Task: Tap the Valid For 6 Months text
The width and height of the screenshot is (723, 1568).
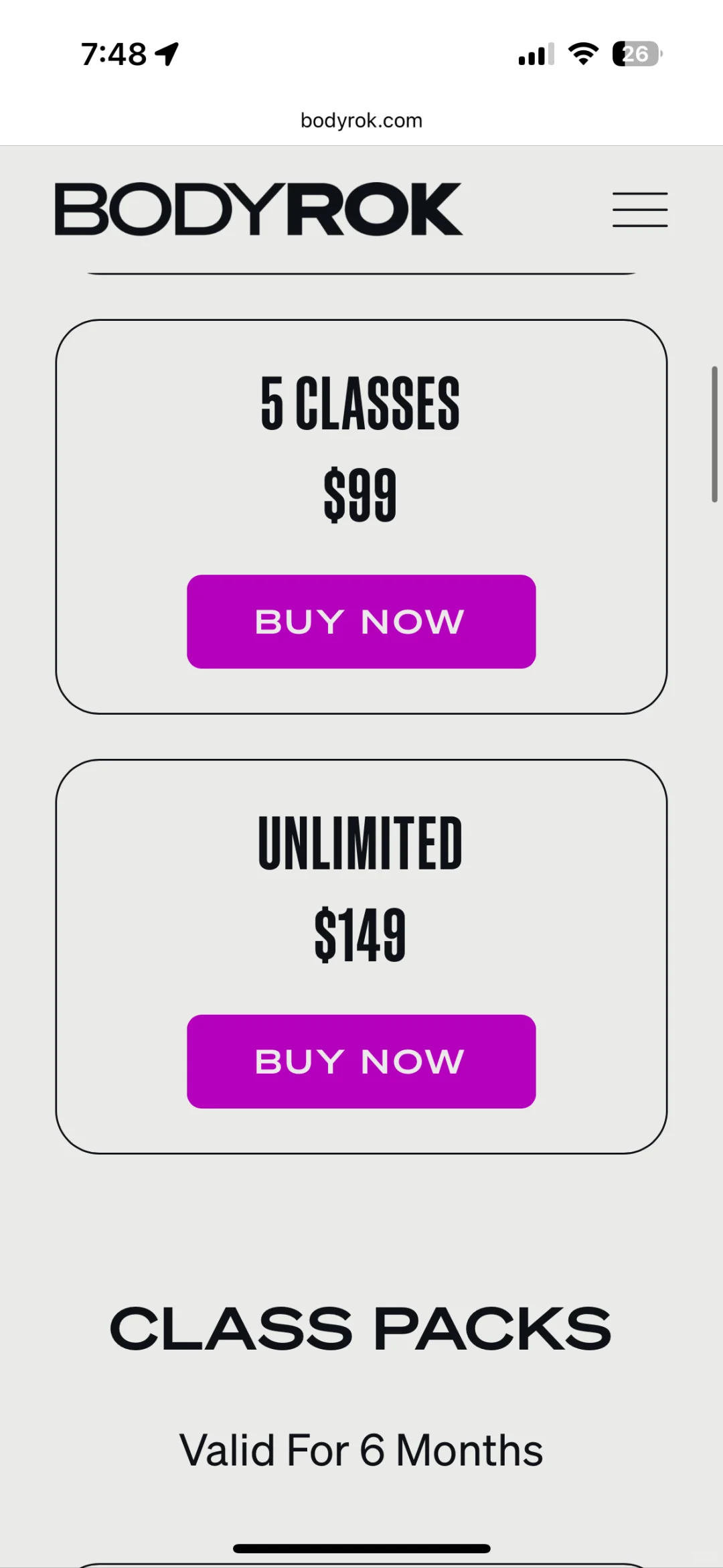Action: 361,1450
